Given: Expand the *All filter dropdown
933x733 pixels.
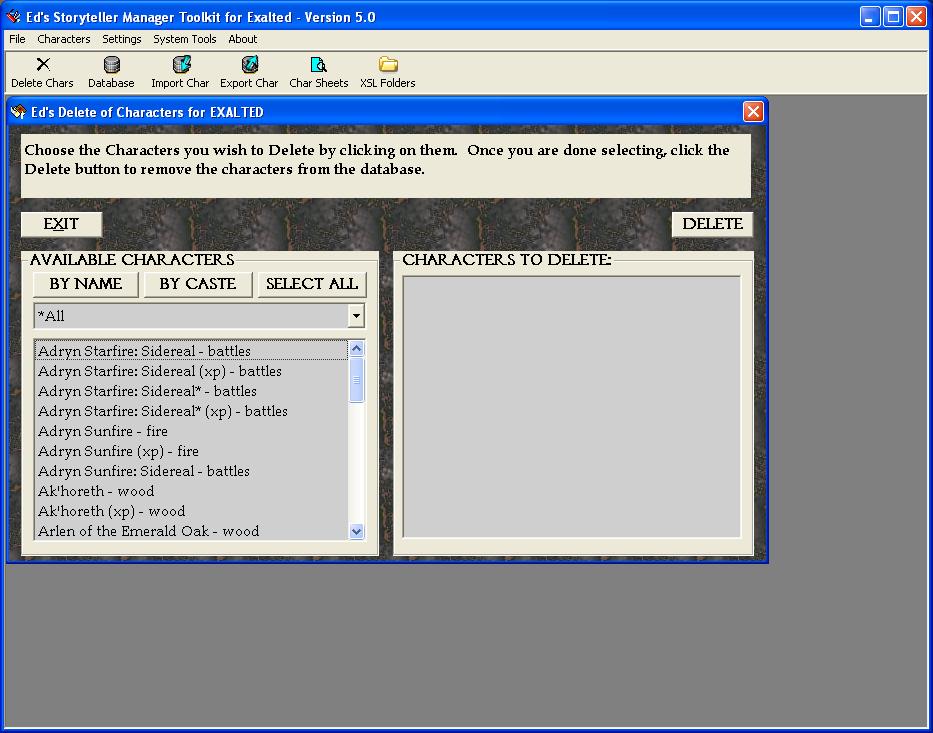Looking at the screenshot, I should tap(356, 316).
